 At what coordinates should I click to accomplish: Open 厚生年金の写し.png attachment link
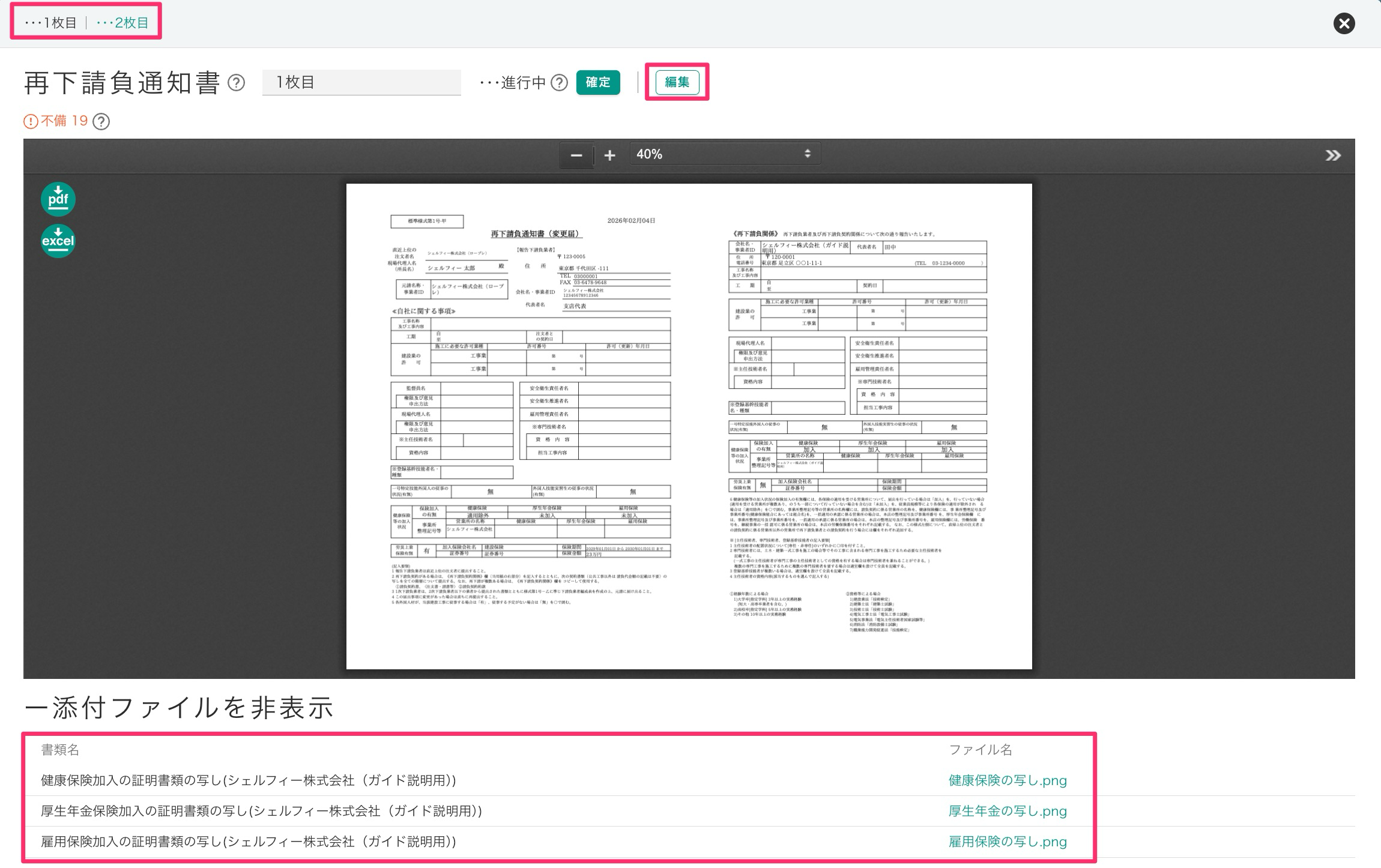pos(1007,811)
